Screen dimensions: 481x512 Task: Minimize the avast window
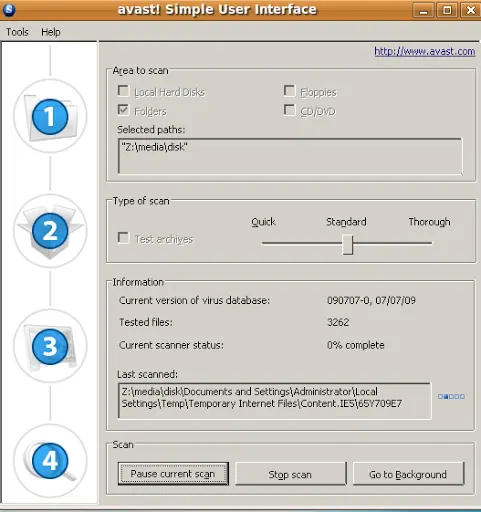point(423,10)
